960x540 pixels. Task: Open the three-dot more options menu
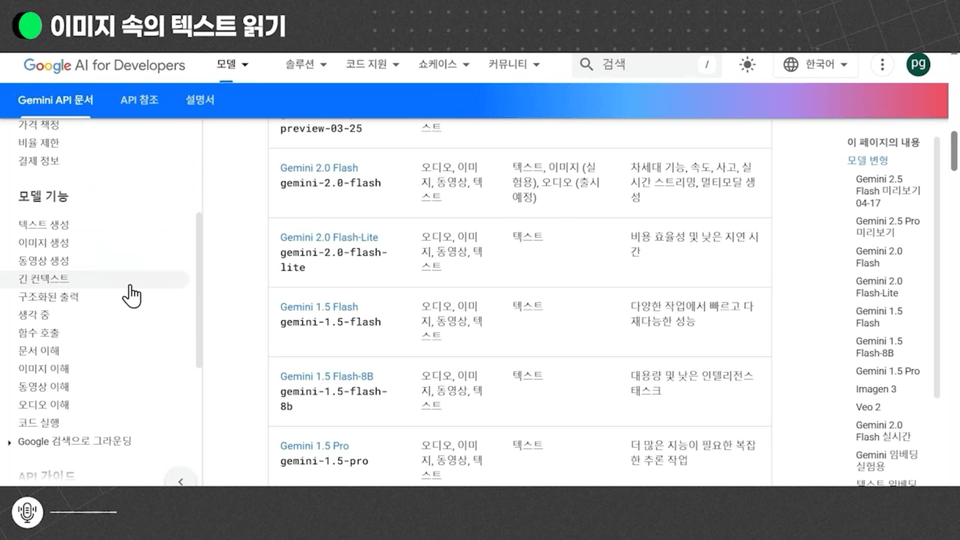[x=882, y=64]
